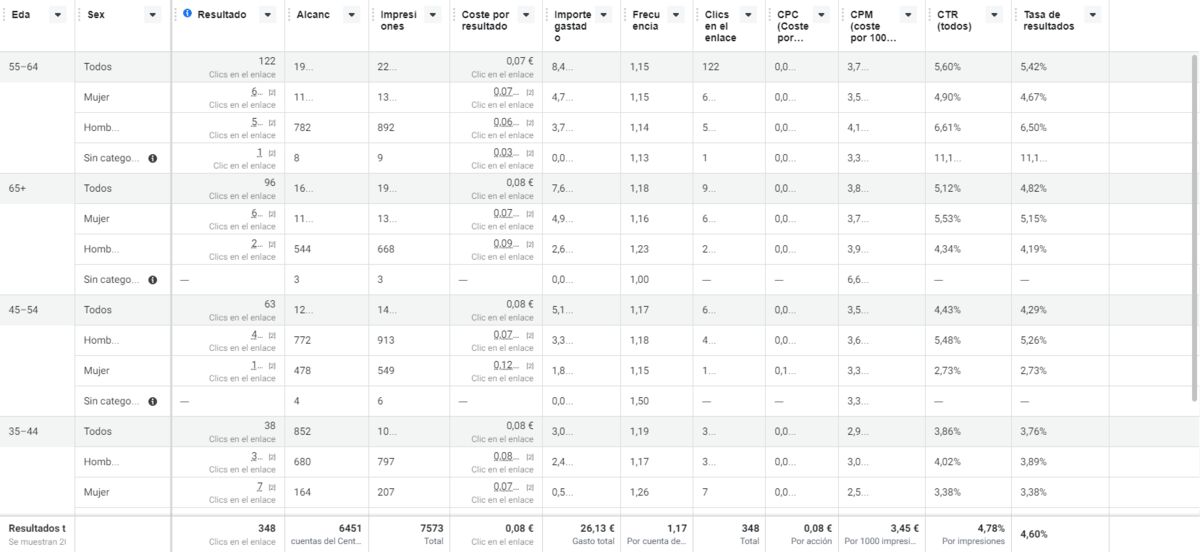The height and width of the screenshot is (552, 1200).
Task: Click info icon on 55–64 Sin categorizar row
Action: point(152,158)
